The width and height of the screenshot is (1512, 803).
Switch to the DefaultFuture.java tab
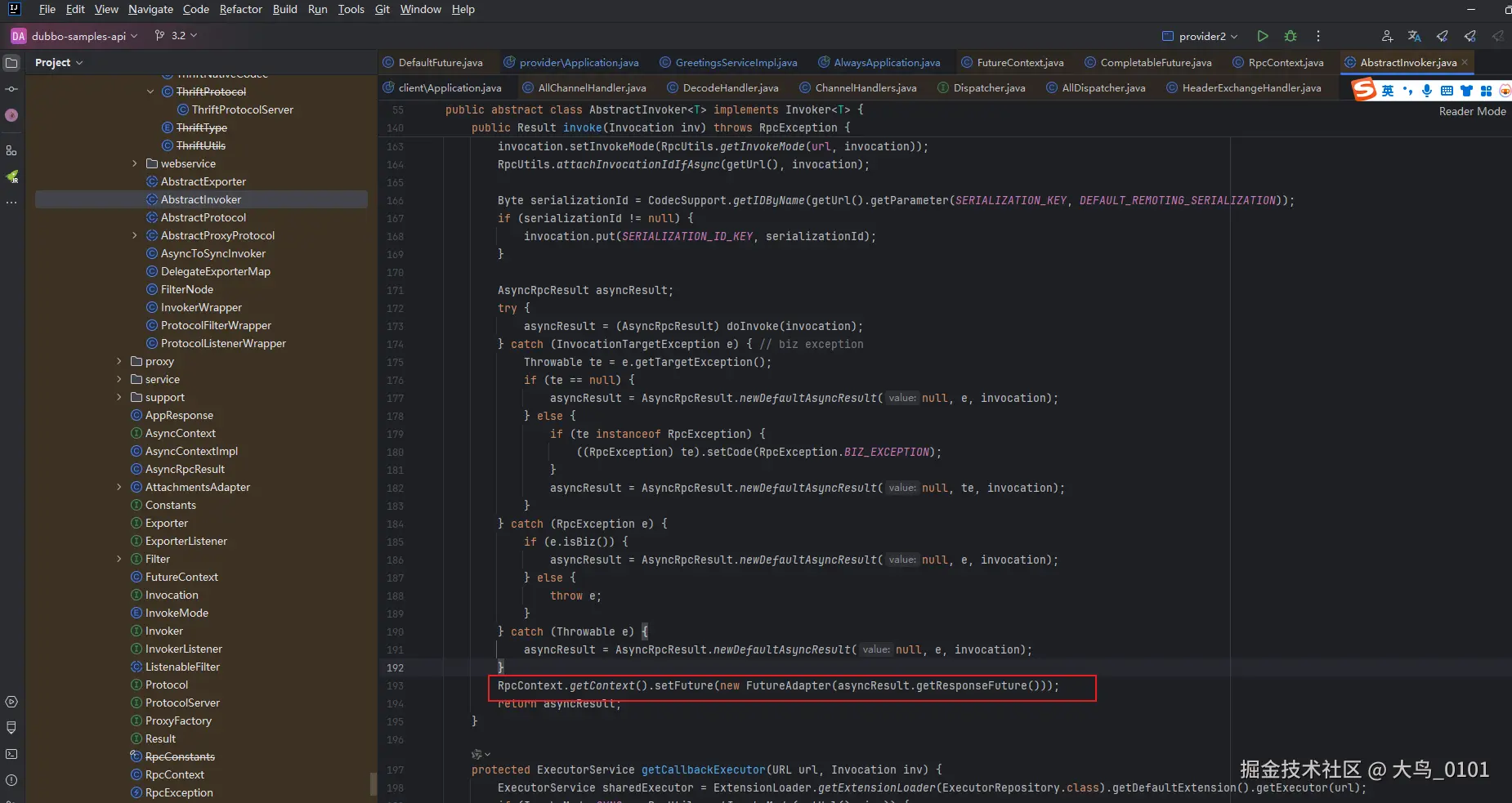(x=432, y=63)
